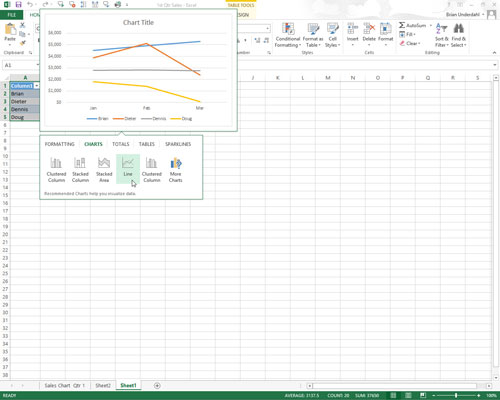
Task: Expand the AutoSum dropdown arrow
Action: click(x=431, y=25)
